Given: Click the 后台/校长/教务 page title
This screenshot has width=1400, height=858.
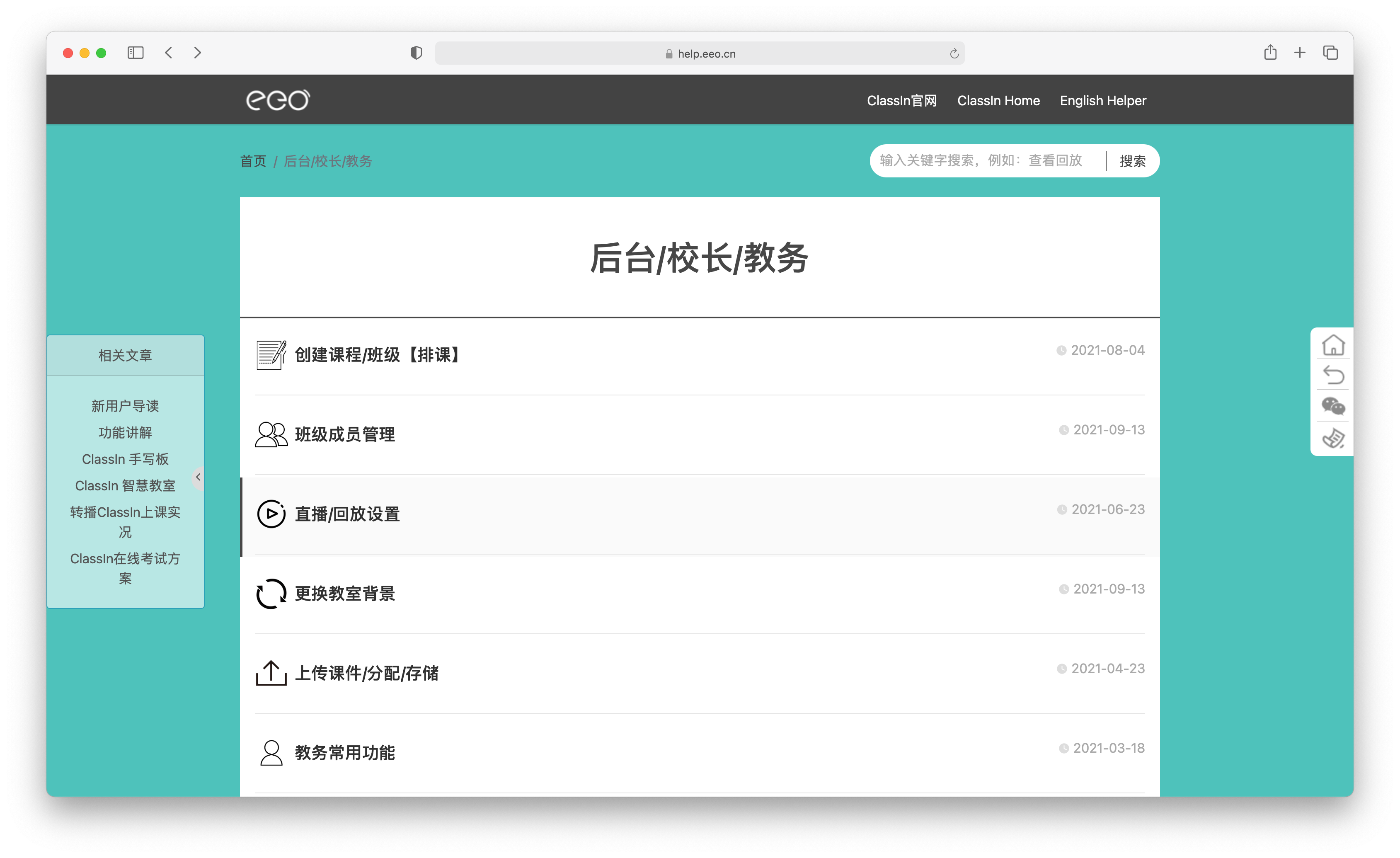Looking at the screenshot, I should [700, 259].
